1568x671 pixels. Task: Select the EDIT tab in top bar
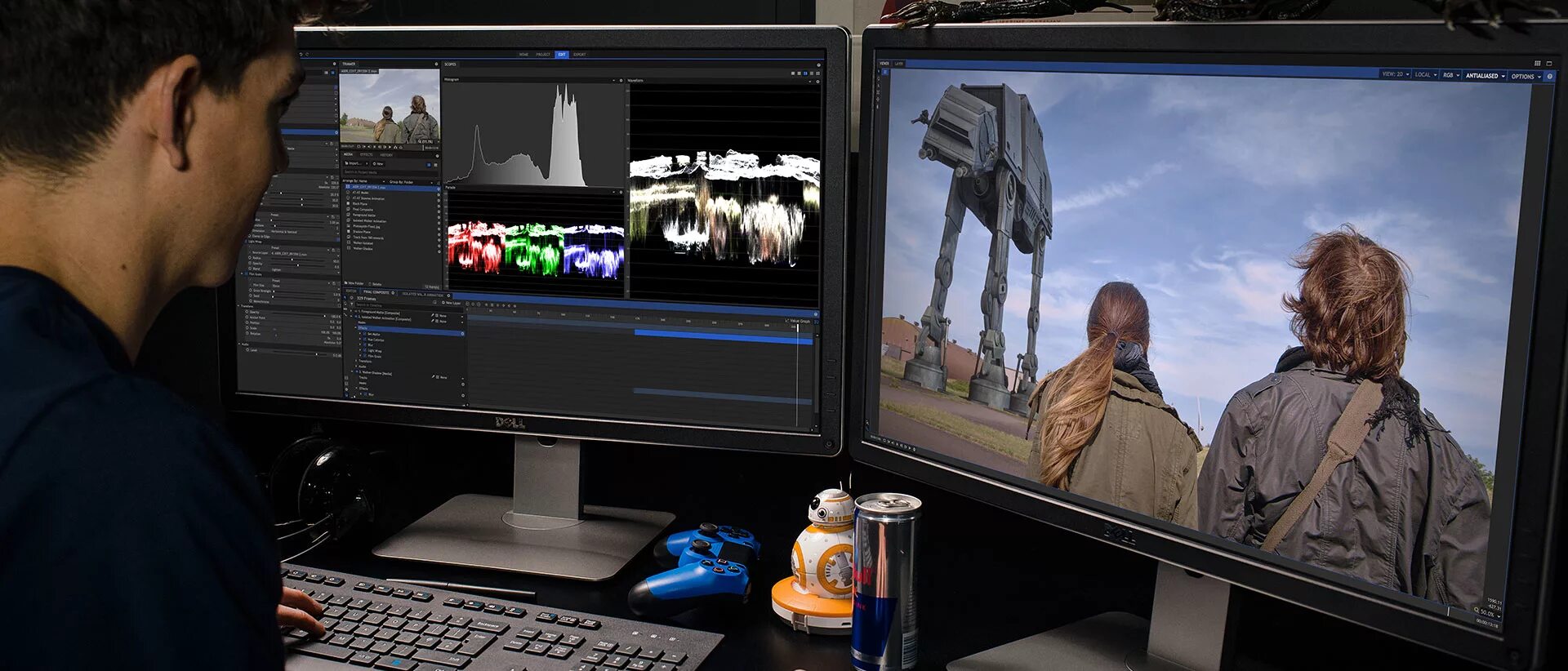tap(562, 55)
